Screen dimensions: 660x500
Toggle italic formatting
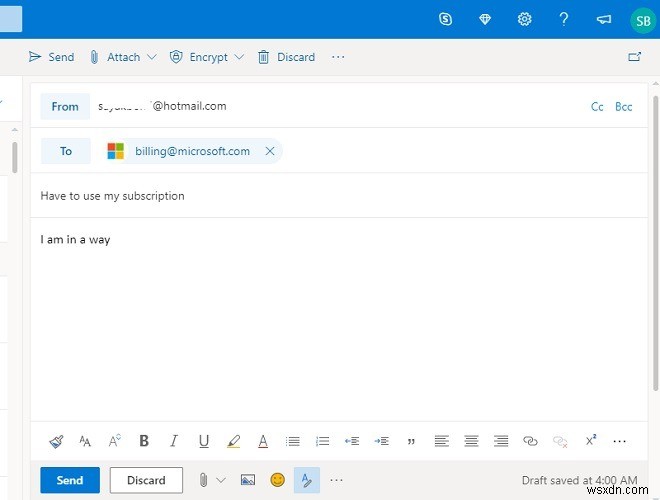click(173, 441)
